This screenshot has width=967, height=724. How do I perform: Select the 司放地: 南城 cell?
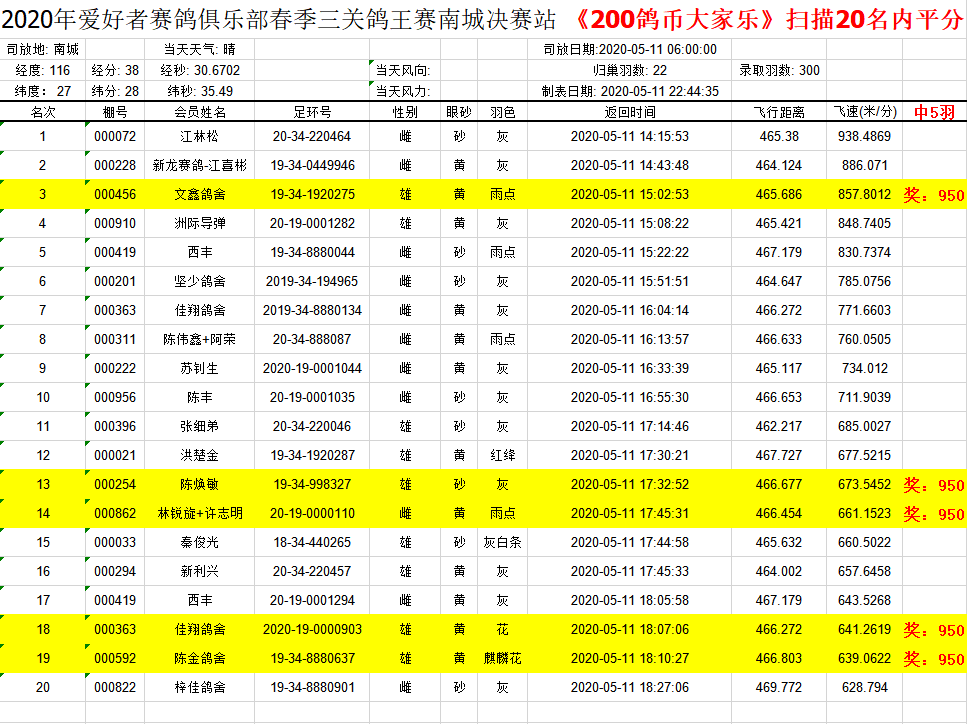tap(43, 49)
